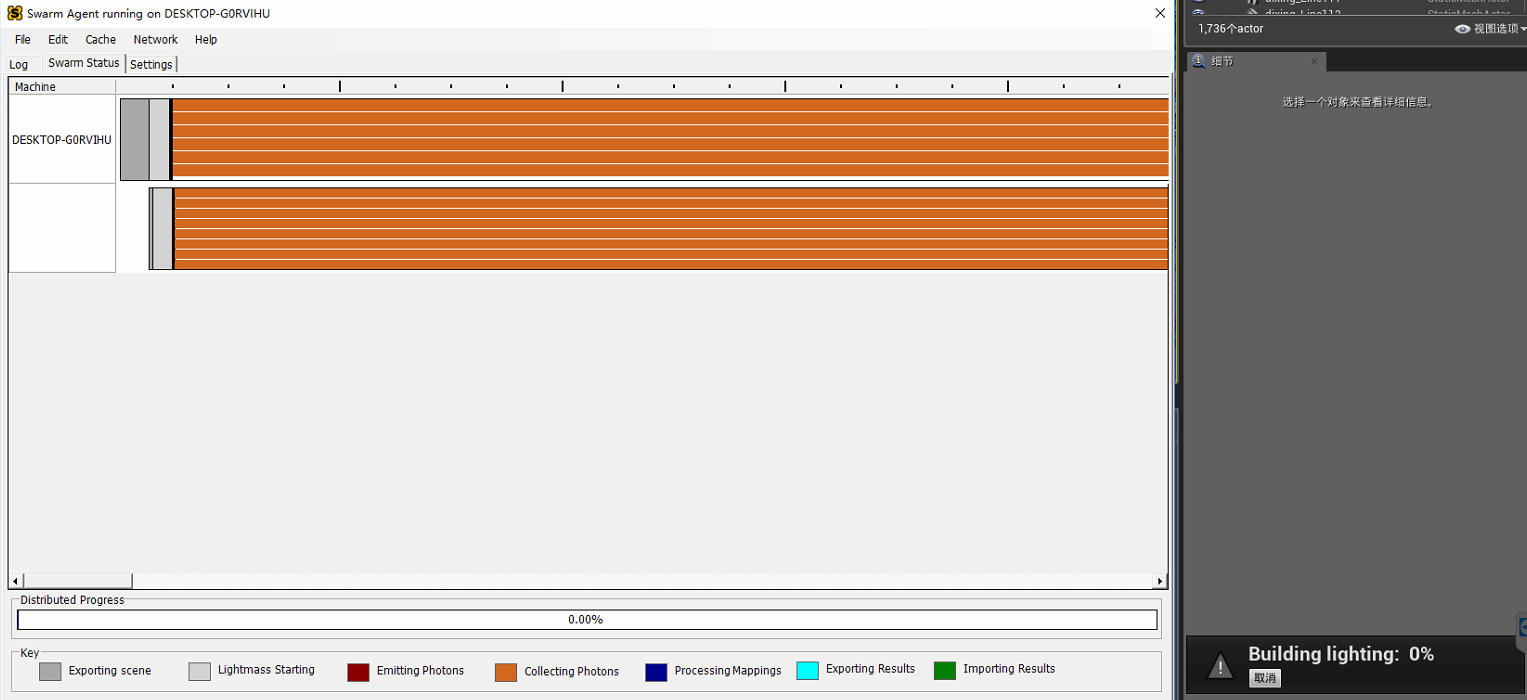Viewport: 1527px width, 700px height.
Task: Click the Building lighting: 0% text
Action: [1341, 654]
